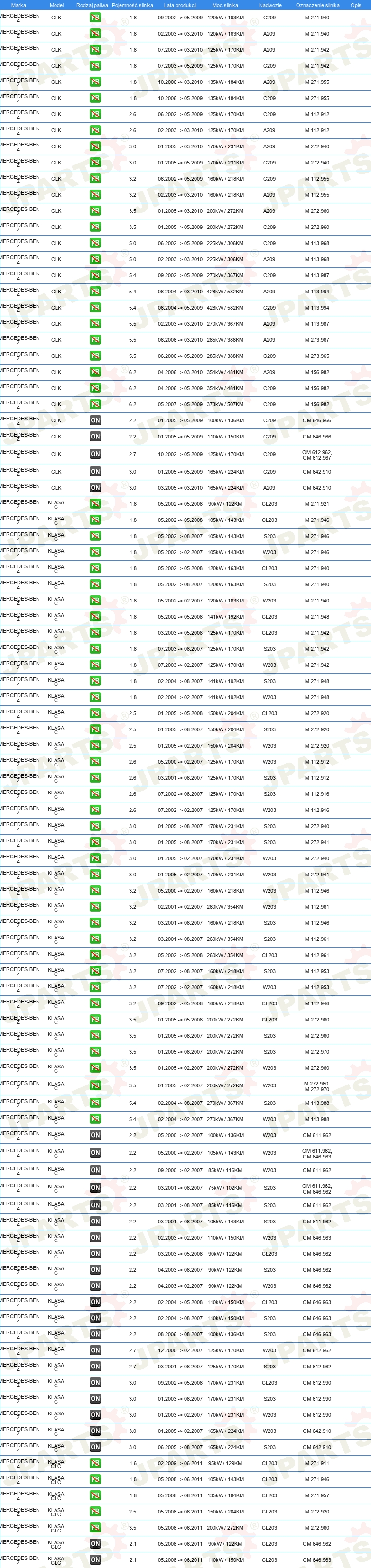Select PB icon in W203 M 271.948 row

tap(95, 698)
